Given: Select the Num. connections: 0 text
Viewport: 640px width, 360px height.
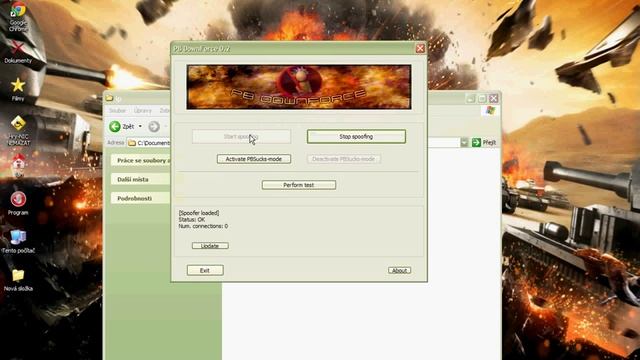Looking at the screenshot, I should point(203,226).
